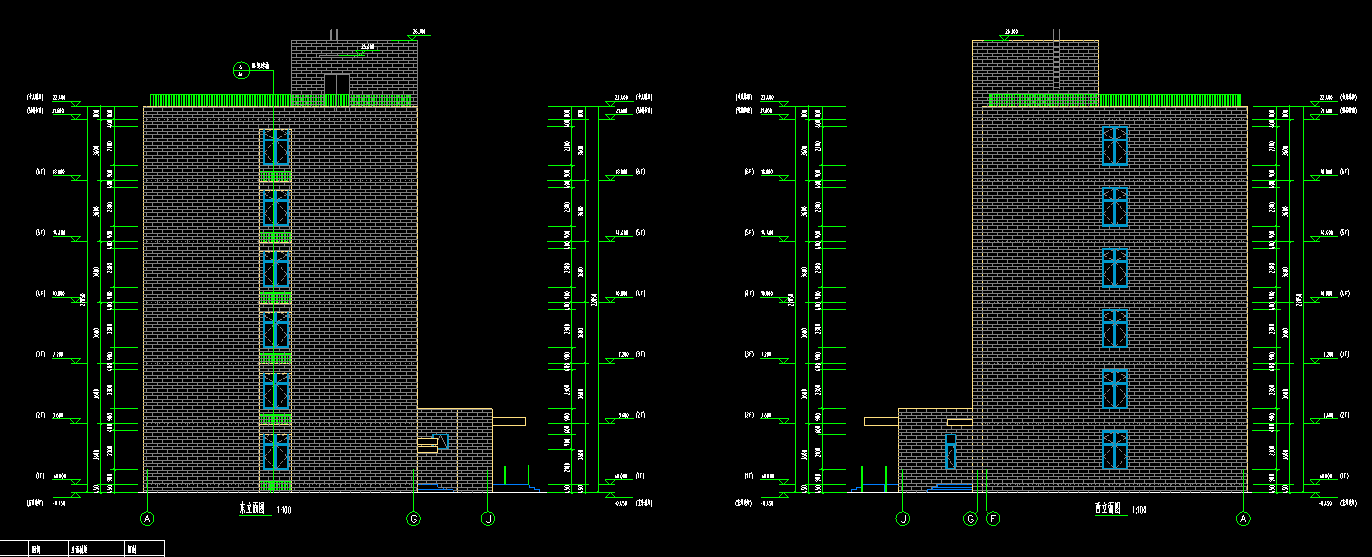Click the east elevation drawing title text
Screen dimensions: 1372x557
point(253,509)
